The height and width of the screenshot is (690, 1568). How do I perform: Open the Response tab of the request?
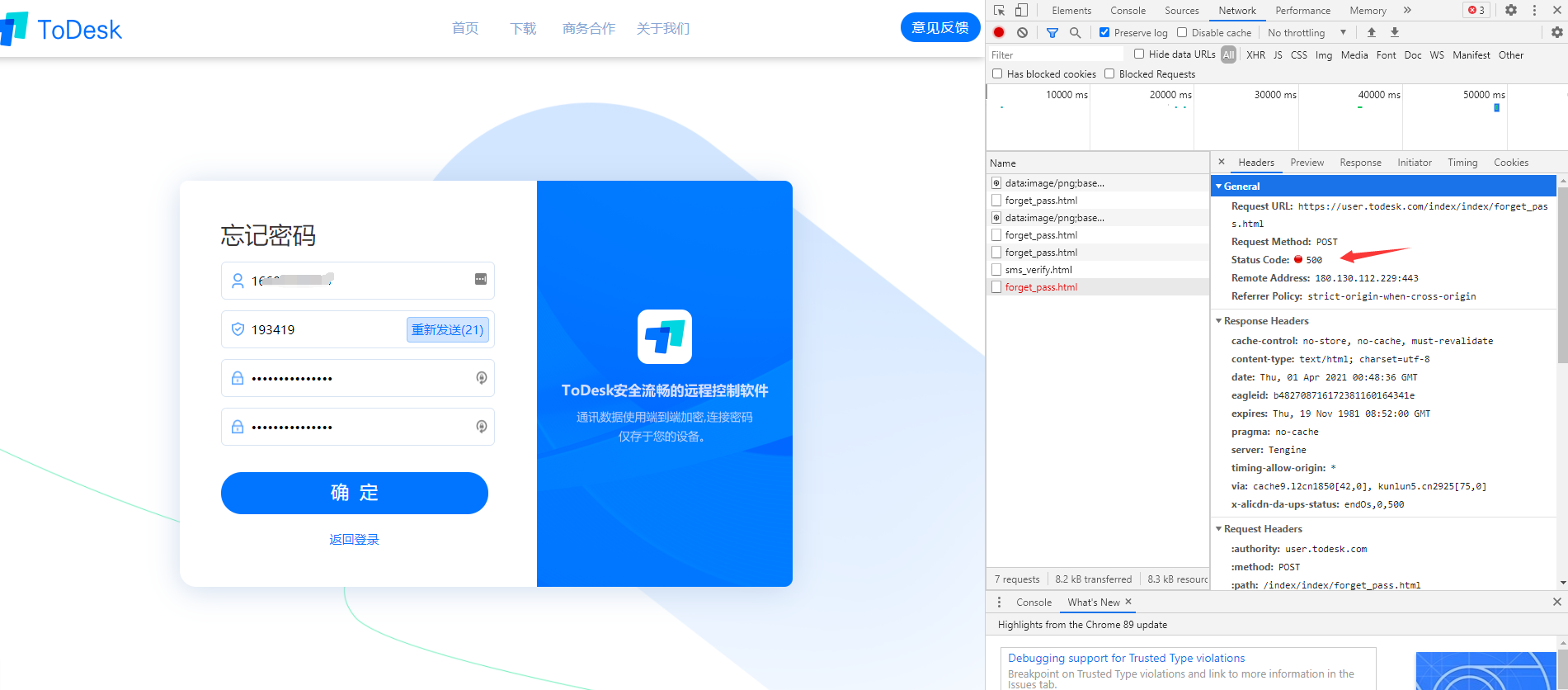pos(1360,163)
